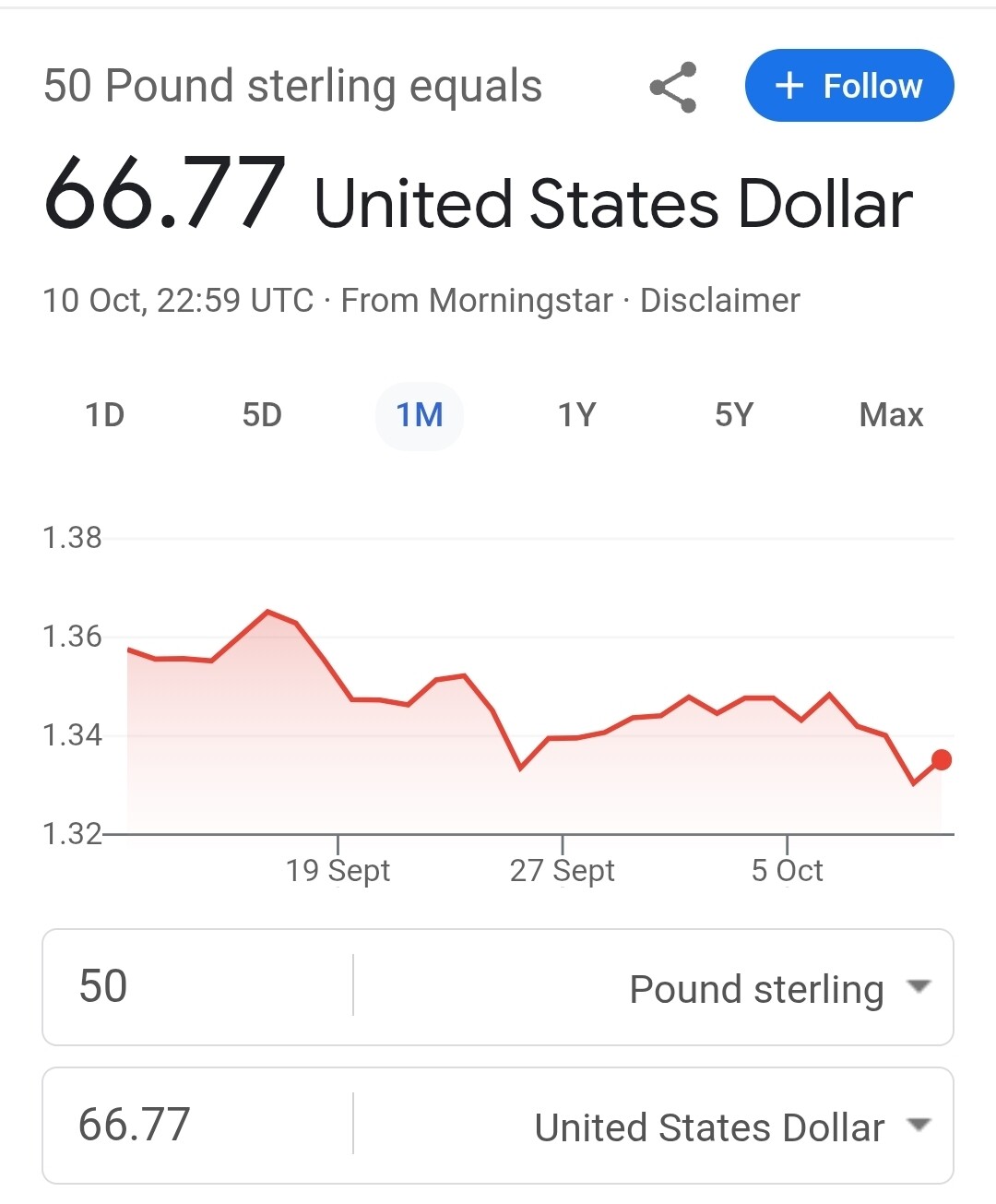This screenshot has width=996, height=1204.
Task: Select the Max time range
Action: click(891, 415)
